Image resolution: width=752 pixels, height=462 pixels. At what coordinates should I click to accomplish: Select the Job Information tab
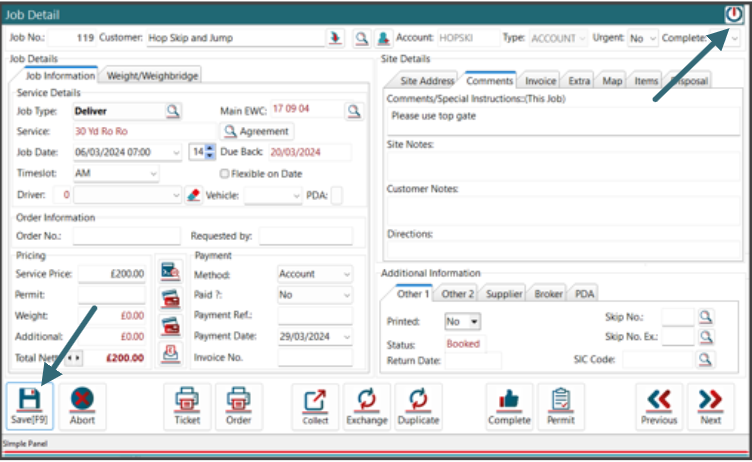60,75
